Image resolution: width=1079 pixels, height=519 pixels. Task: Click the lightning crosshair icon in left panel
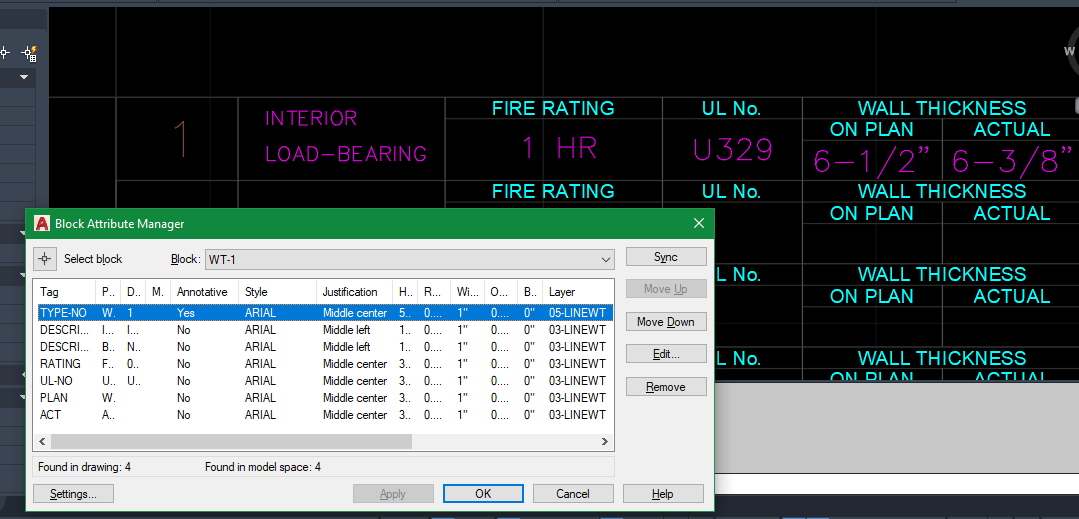coord(30,52)
